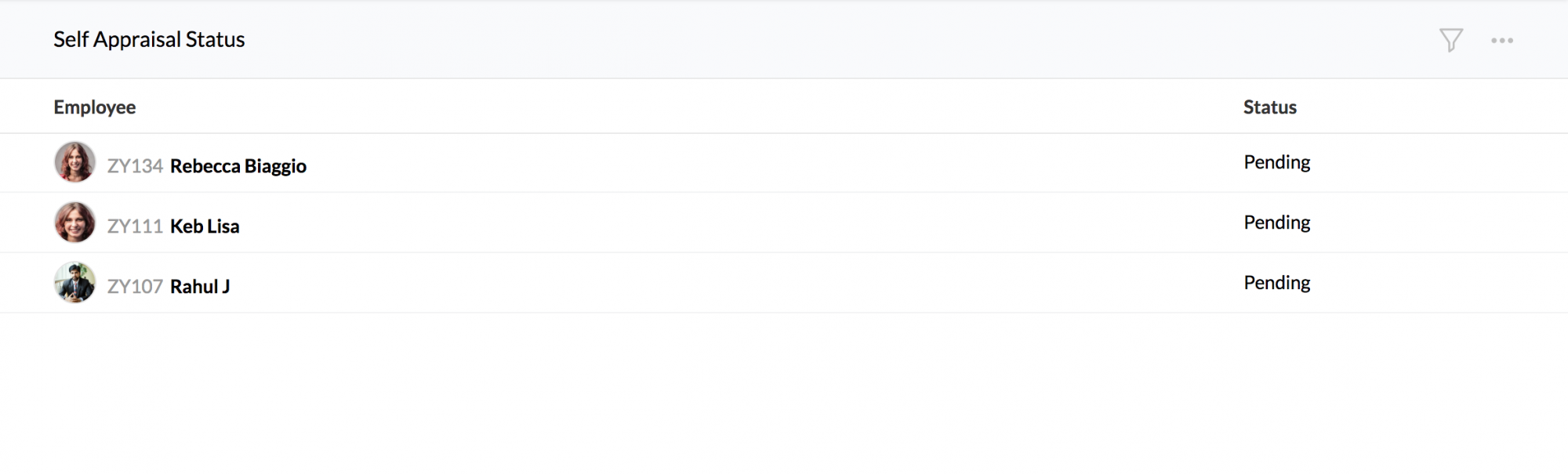
Task: Click Rahul J's profile avatar
Action: pyautogui.click(x=74, y=283)
